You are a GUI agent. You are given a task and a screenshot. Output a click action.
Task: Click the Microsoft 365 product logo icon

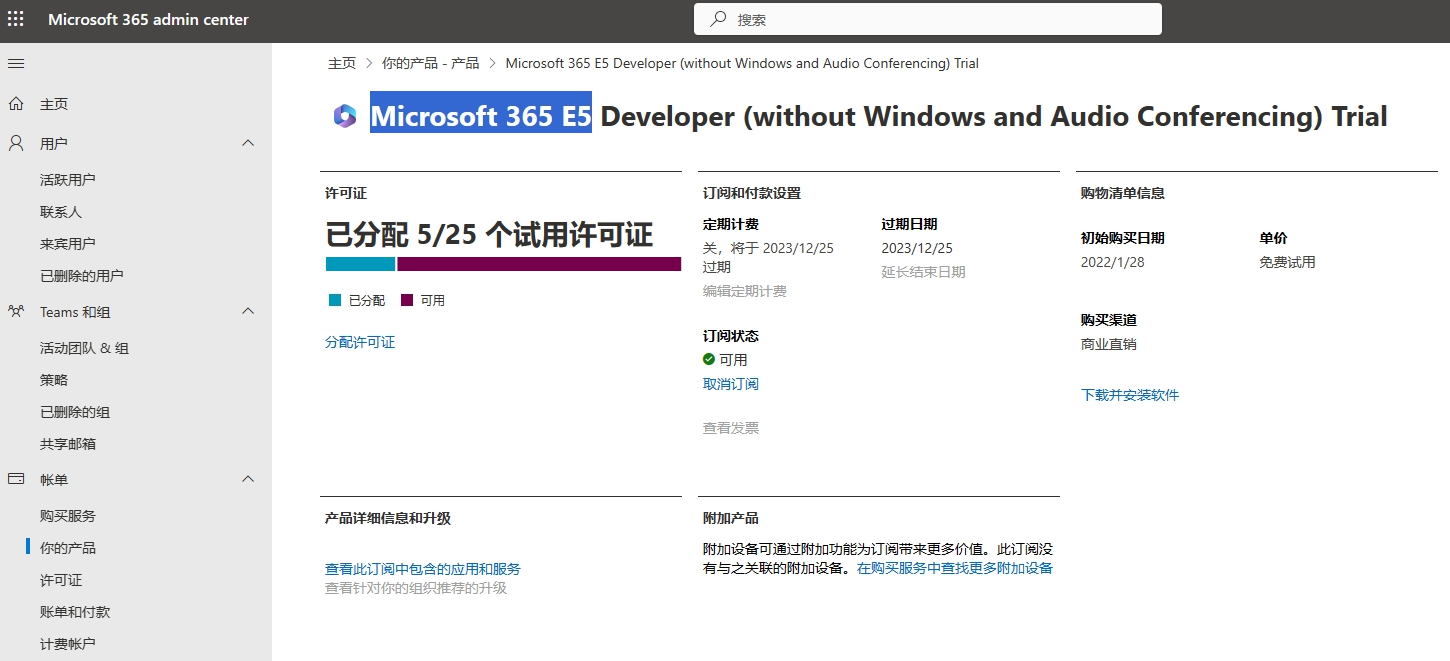point(345,117)
